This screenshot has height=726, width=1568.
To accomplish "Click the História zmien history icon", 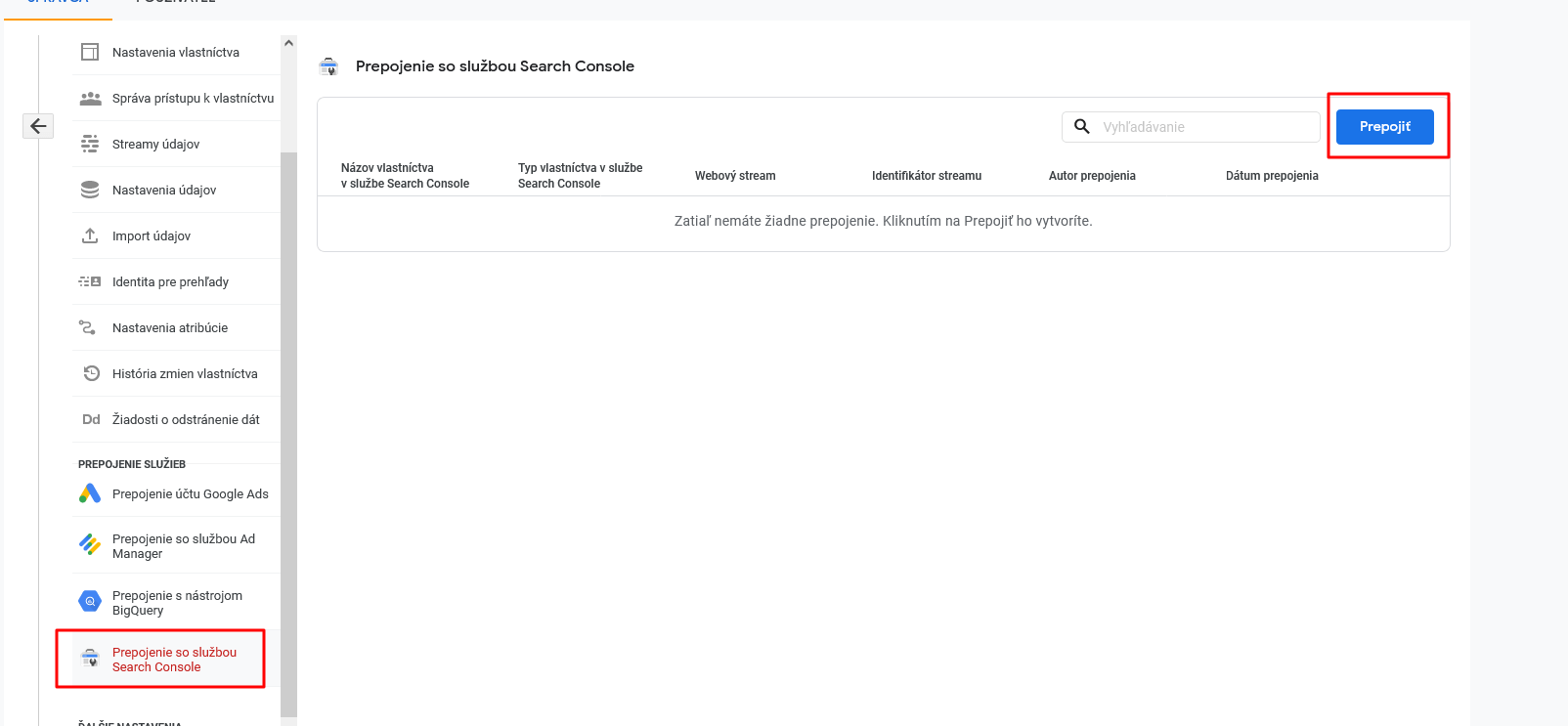I will [x=91, y=373].
